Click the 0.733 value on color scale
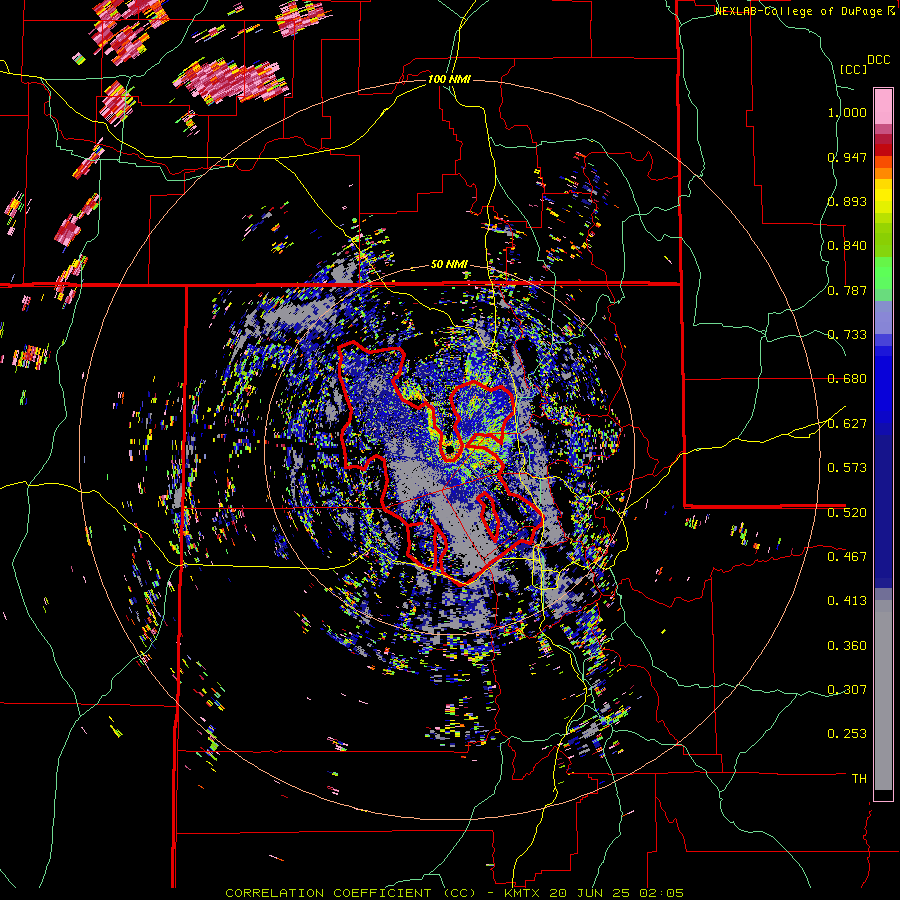900x900 pixels. (x=847, y=335)
